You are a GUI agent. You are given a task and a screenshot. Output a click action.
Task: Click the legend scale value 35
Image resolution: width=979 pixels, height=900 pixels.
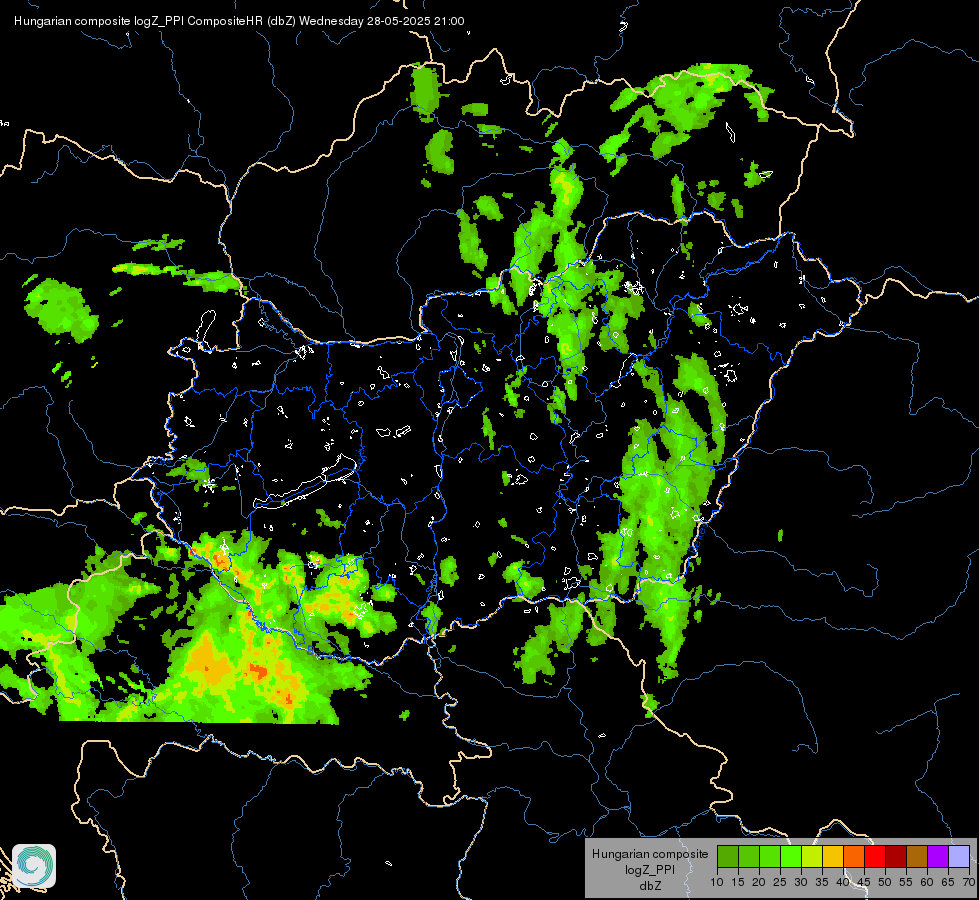coord(822,882)
